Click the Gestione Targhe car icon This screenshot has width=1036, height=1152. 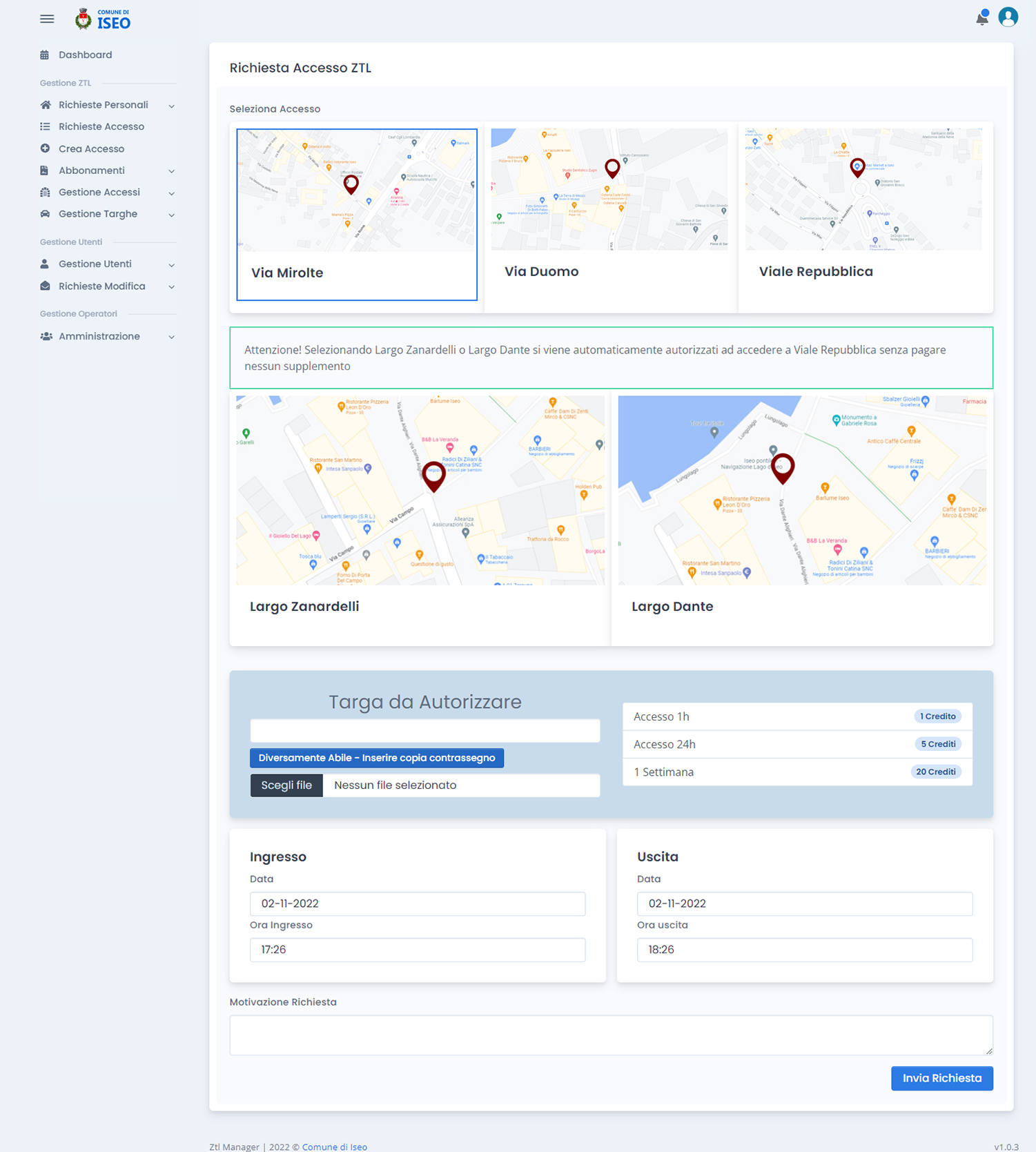point(45,214)
